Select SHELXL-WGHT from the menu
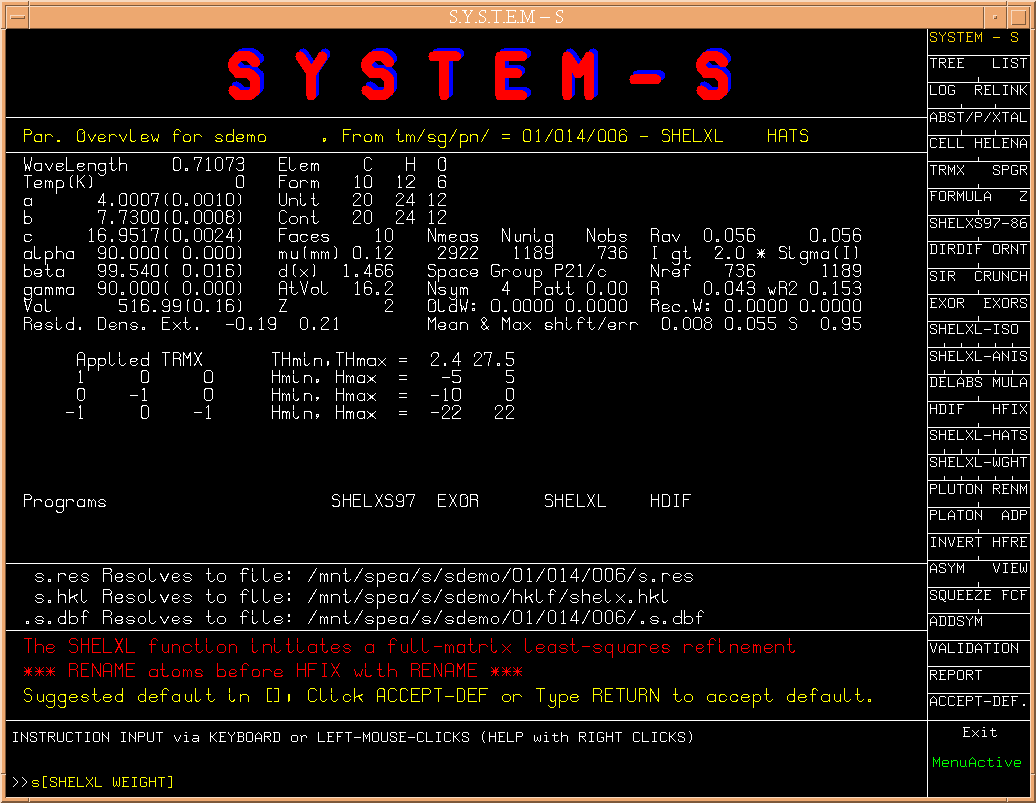 [977, 462]
